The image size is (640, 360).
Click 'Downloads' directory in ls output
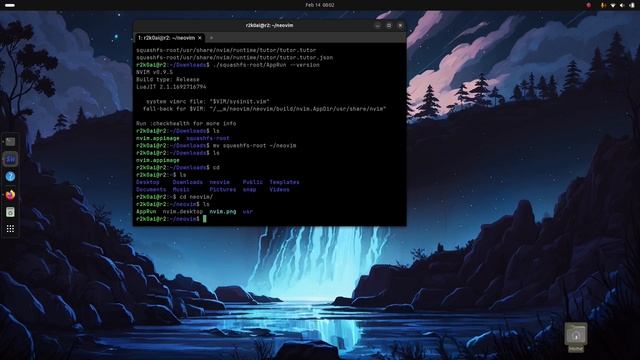click(188, 182)
